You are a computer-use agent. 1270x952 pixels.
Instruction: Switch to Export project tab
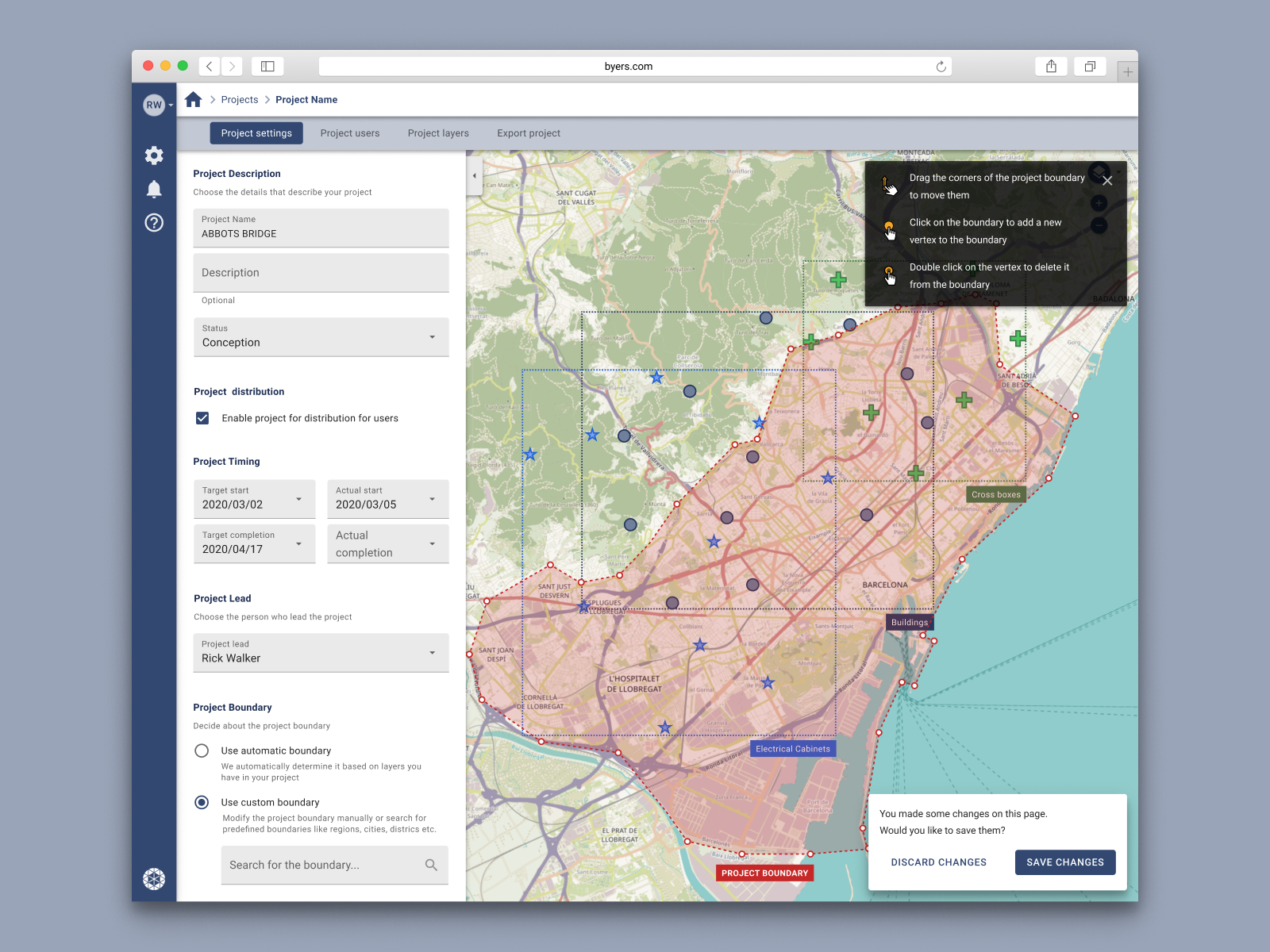pyautogui.click(x=529, y=133)
